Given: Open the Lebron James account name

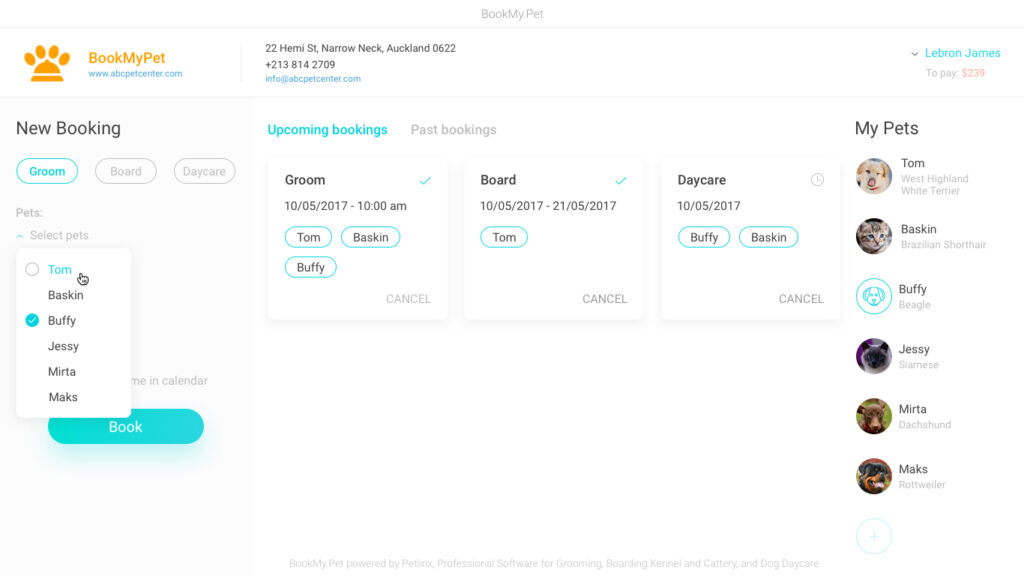Looking at the screenshot, I should [x=962, y=53].
